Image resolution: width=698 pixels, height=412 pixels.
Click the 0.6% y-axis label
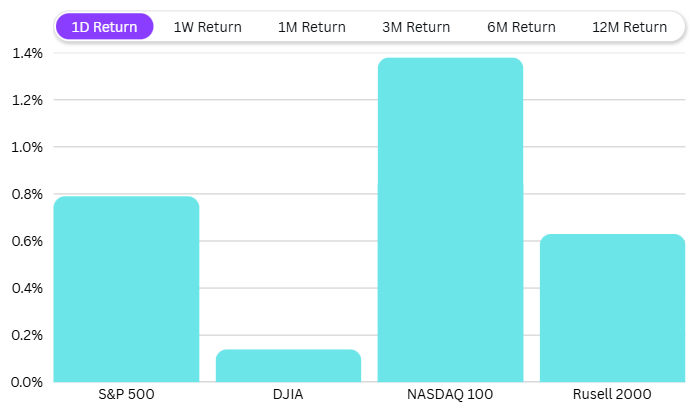pyautogui.click(x=27, y=241)
